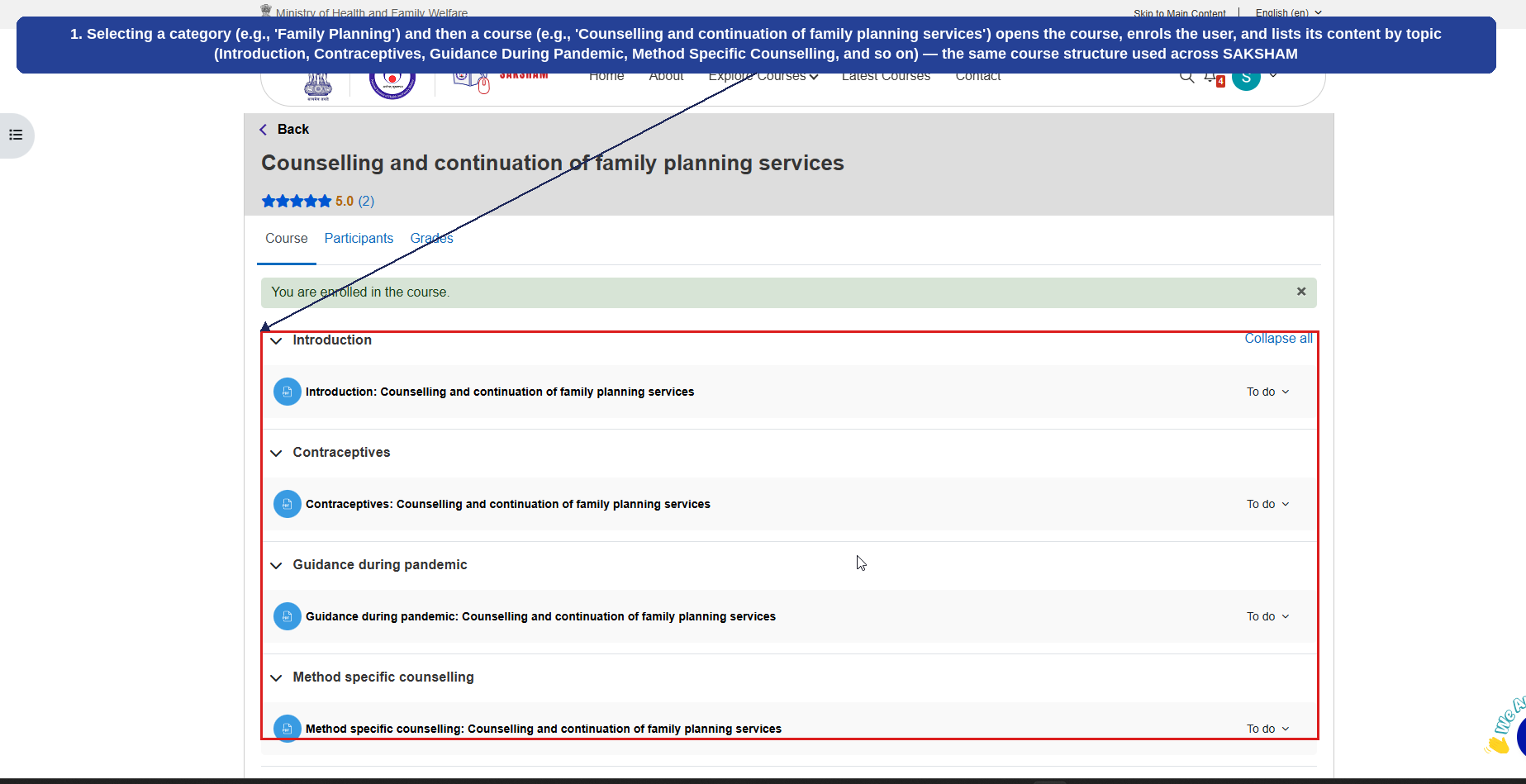
Task: Open To do dropdown for Method specific counselling
Action: click(1267, 729)
